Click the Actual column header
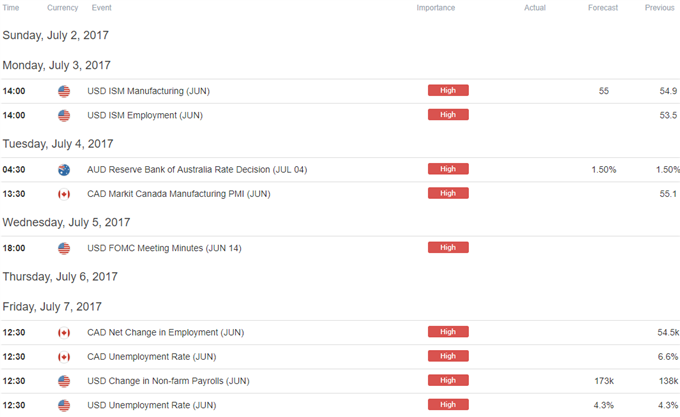Screen dimensions: 680x417 tap(535, 8)
